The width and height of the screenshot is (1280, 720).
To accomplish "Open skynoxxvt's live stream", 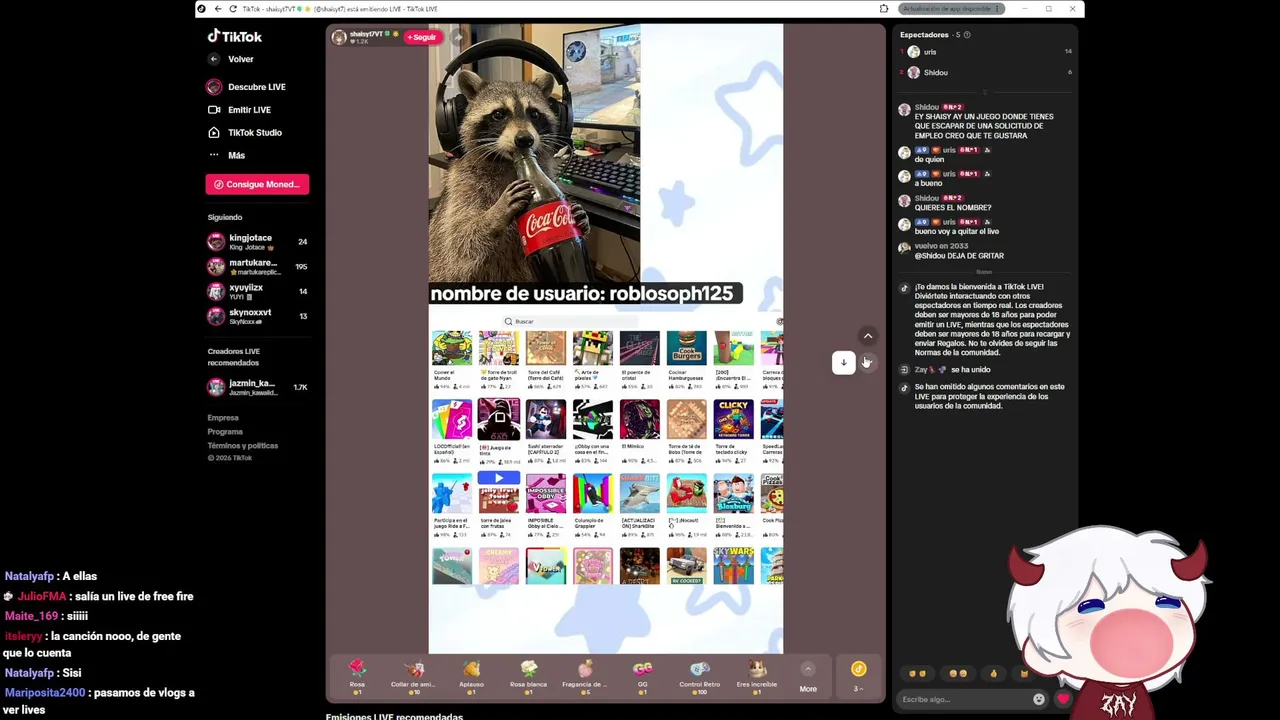I will coord(257,316).
